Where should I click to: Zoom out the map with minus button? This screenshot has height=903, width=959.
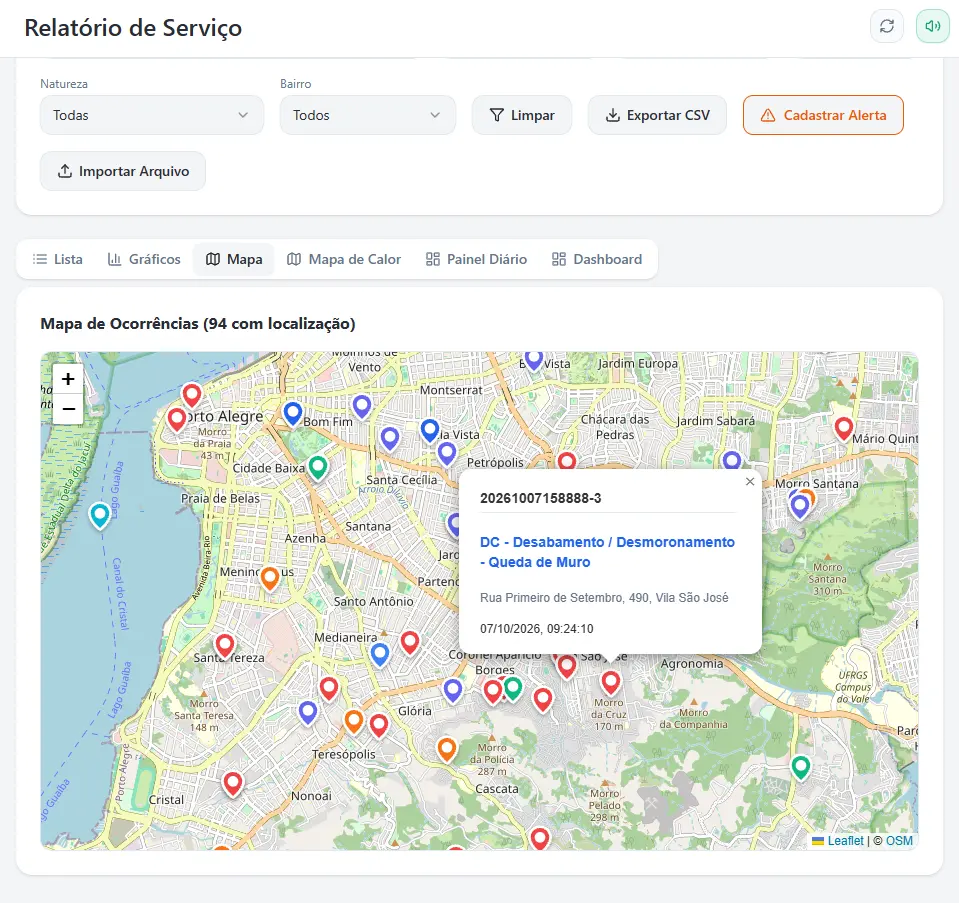68,409
